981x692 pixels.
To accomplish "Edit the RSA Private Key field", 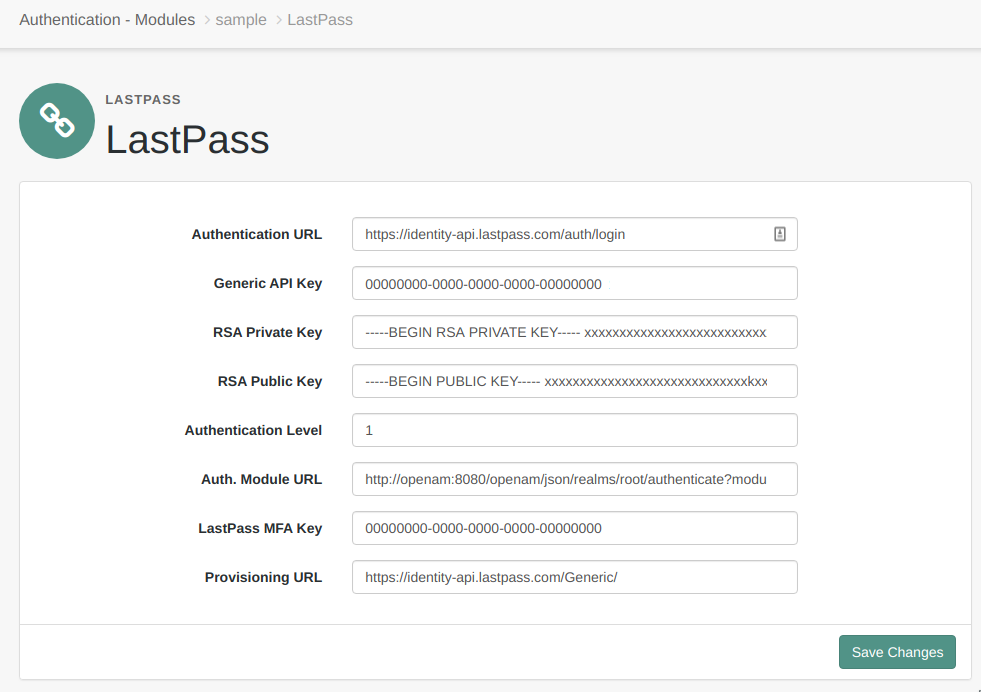I will click(x=574, y=332).
